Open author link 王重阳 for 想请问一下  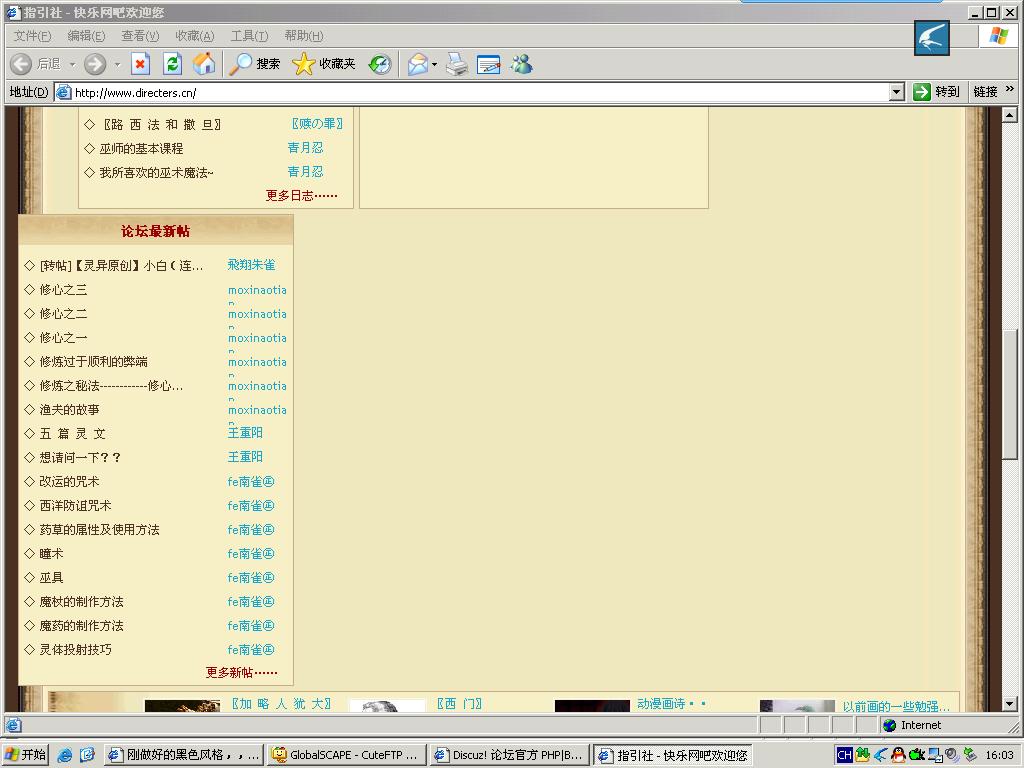click(246, 457)
